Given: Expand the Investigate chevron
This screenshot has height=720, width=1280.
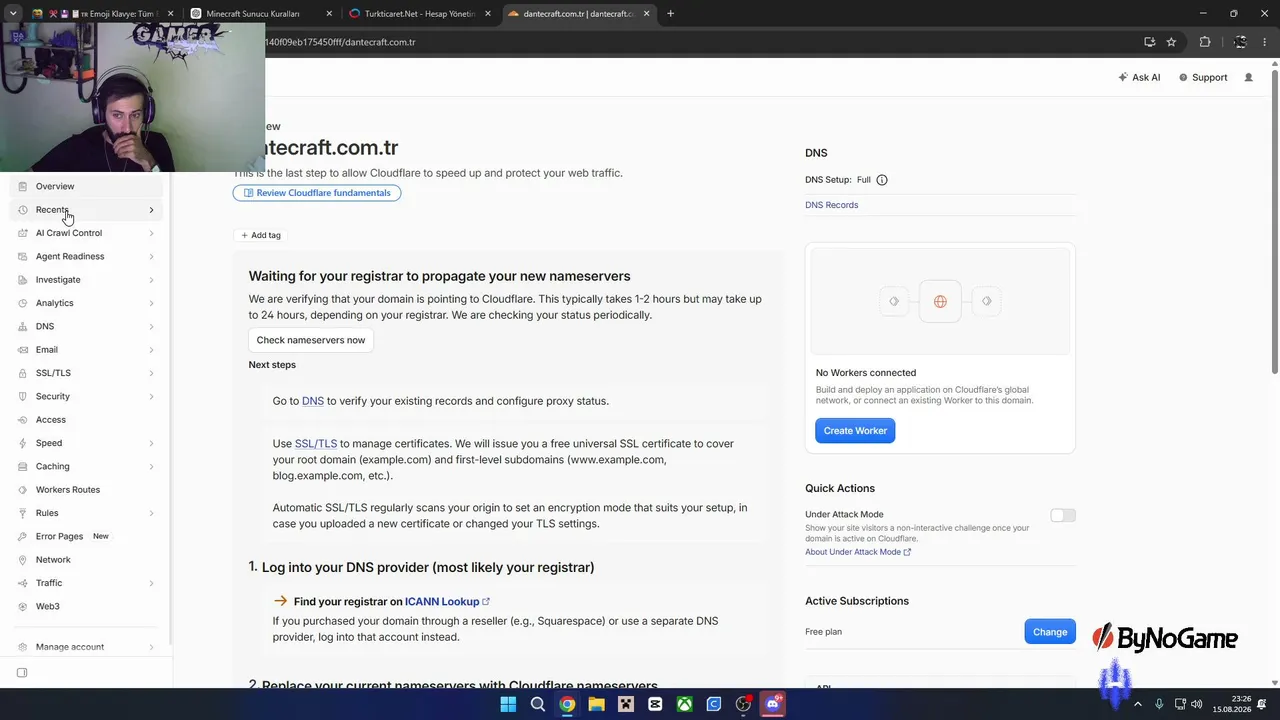Looking at the screenshot, I should coord(151,280).
